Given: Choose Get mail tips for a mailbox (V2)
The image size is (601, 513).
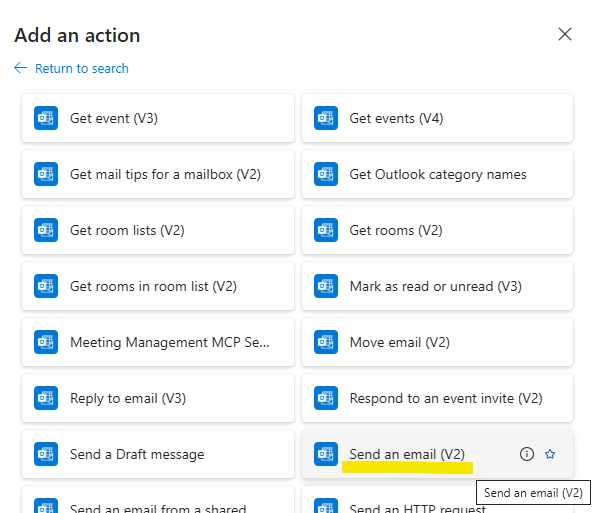Looking at the screenshot, I should pyautogui.click(x=165, y=174).
